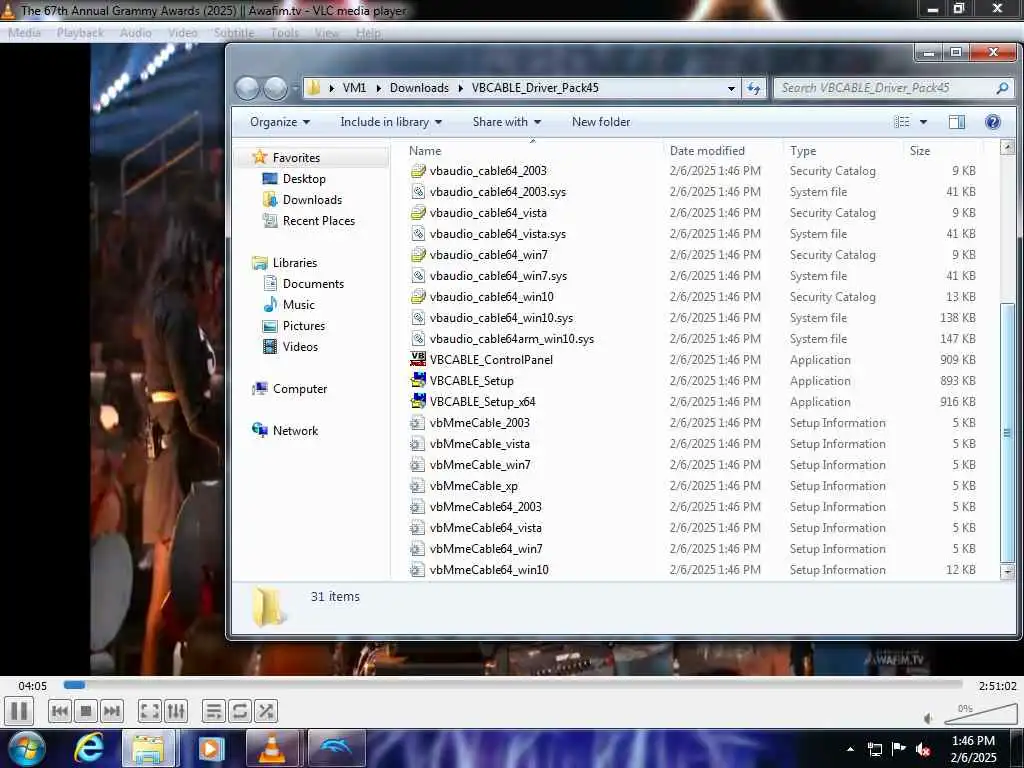Select Libraries in navigation pane
The image size is (1024, 768).
click(x=295, y=263)
